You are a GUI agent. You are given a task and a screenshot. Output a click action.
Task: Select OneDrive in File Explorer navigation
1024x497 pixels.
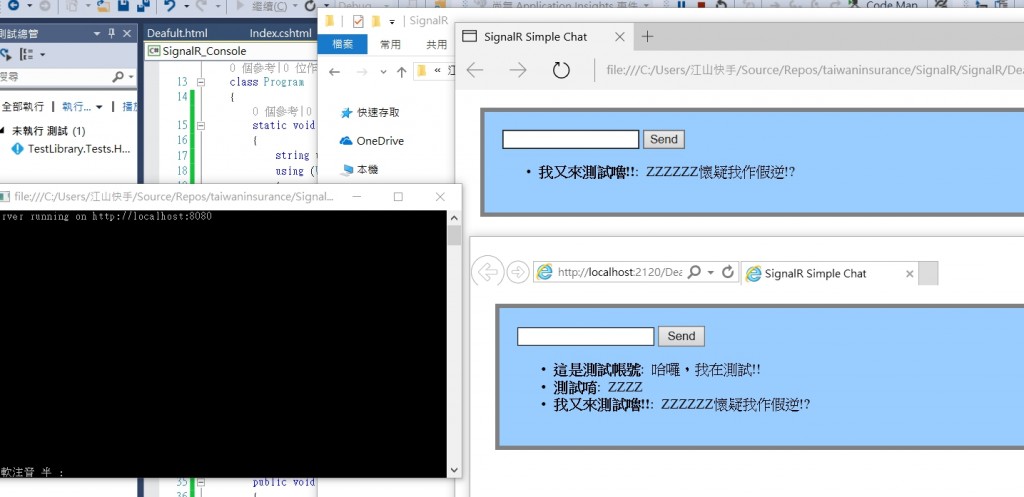[372, 140]
